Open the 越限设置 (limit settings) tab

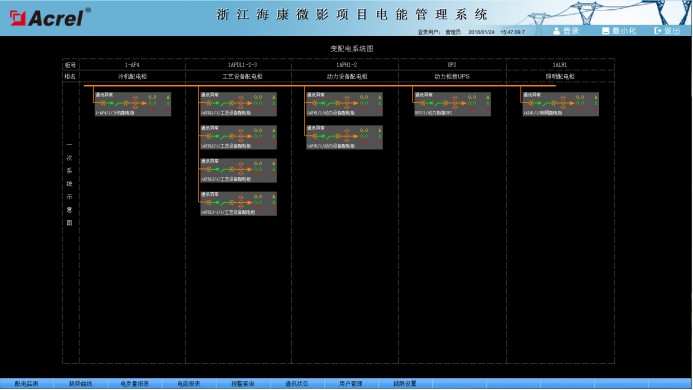tap(404, 384)
